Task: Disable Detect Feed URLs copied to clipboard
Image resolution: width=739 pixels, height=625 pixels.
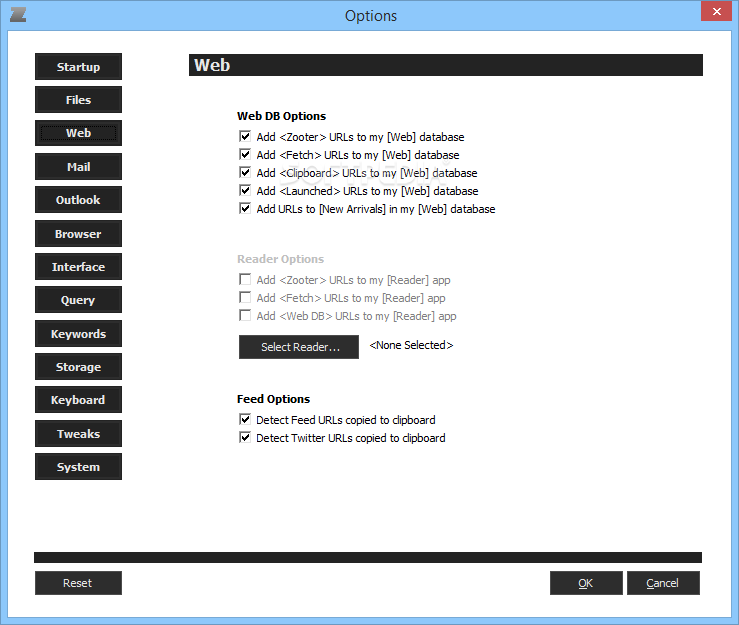Action: pyautogui.click(x=245, y=419)
